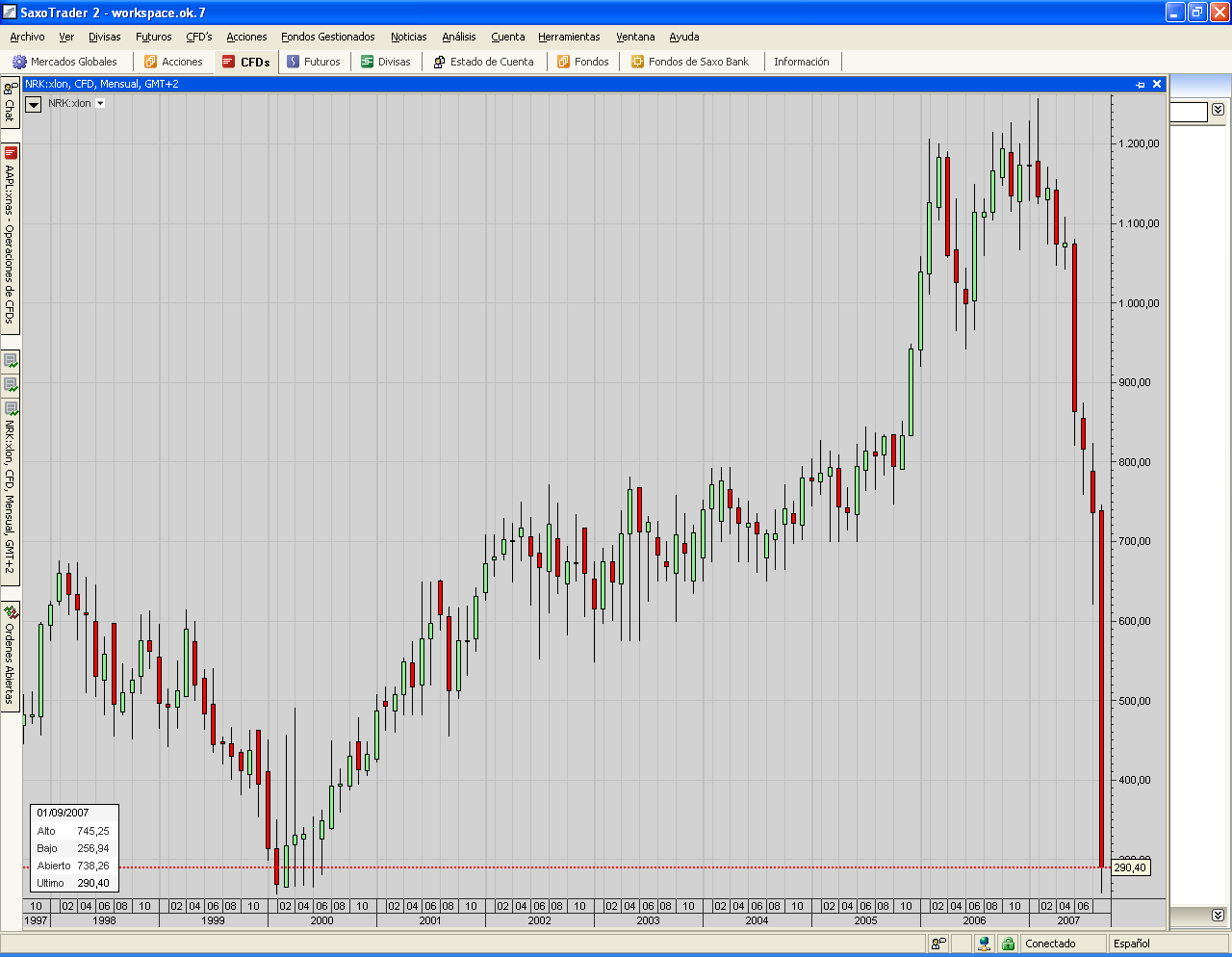Open the Ordenes Abiertas side panel
This screenshot has width=1232, height=957.
pos(11,655)
